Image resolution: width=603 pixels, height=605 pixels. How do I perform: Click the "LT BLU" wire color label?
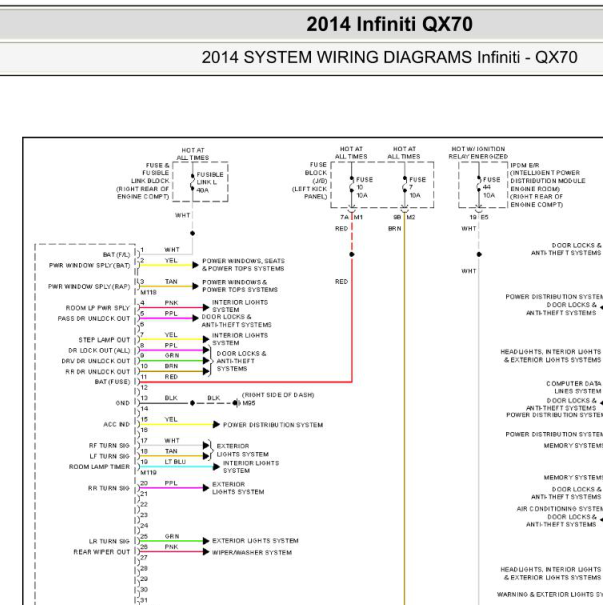pos(176,461)
